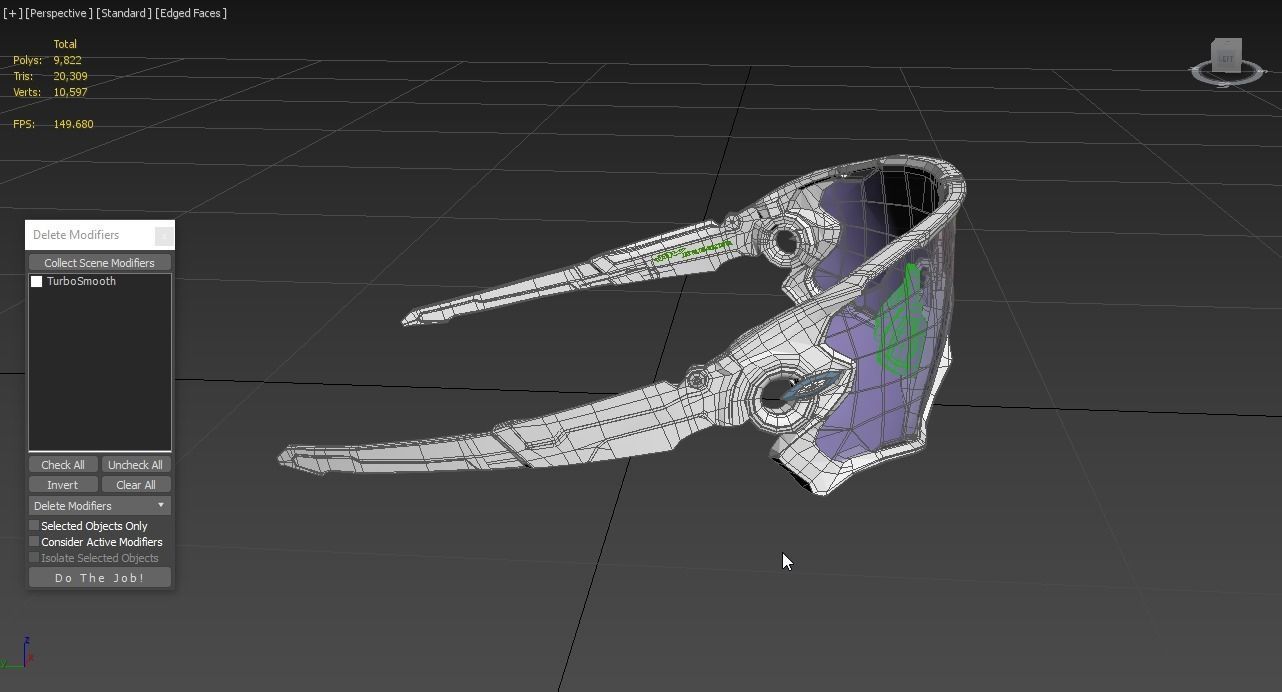Click the Verts count 10,597 value
Screen dimensions: 1282x692
point(70,92)
